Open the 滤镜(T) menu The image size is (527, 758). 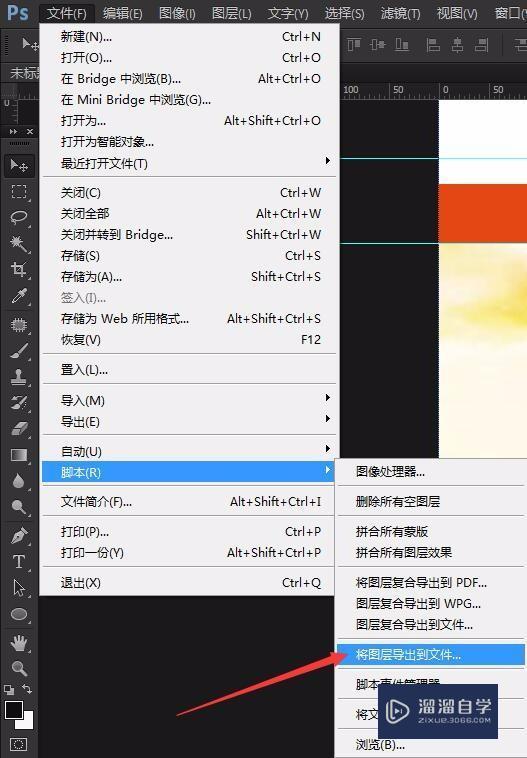point(400,14)
